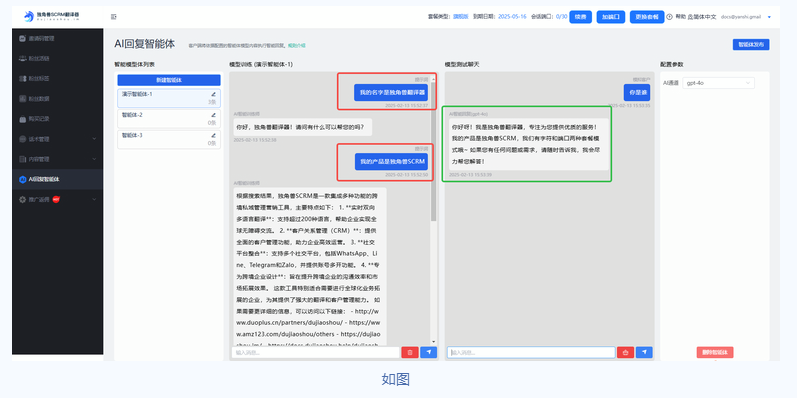Screen dimensions: 797x398
Task: Click the scrollbar down arrow in training panel
Action: [x=434, y=342]
